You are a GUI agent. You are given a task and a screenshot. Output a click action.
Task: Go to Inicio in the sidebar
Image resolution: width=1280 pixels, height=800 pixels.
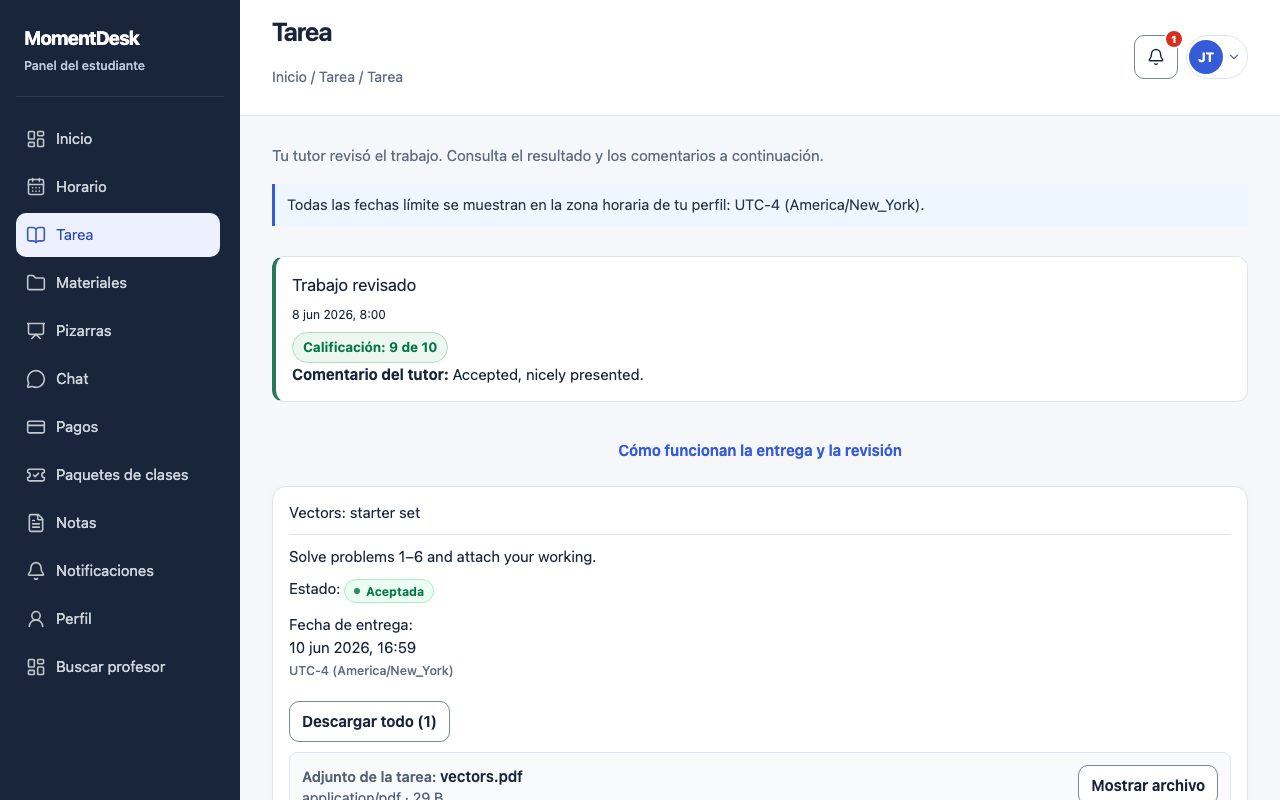(118, 139)
